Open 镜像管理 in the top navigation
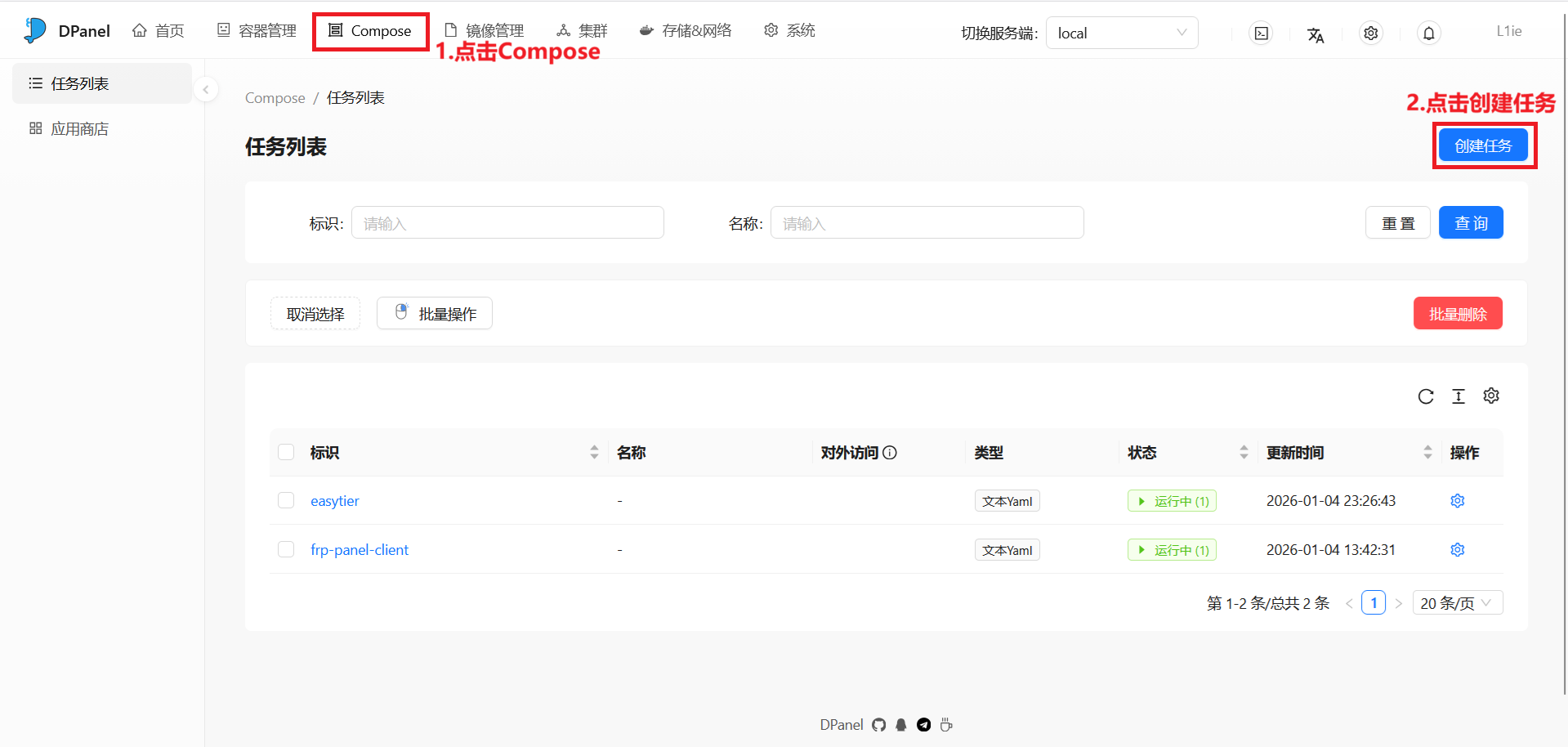Image resolution: width=1568 pixels, height=747 pixels. click(485, 31)
